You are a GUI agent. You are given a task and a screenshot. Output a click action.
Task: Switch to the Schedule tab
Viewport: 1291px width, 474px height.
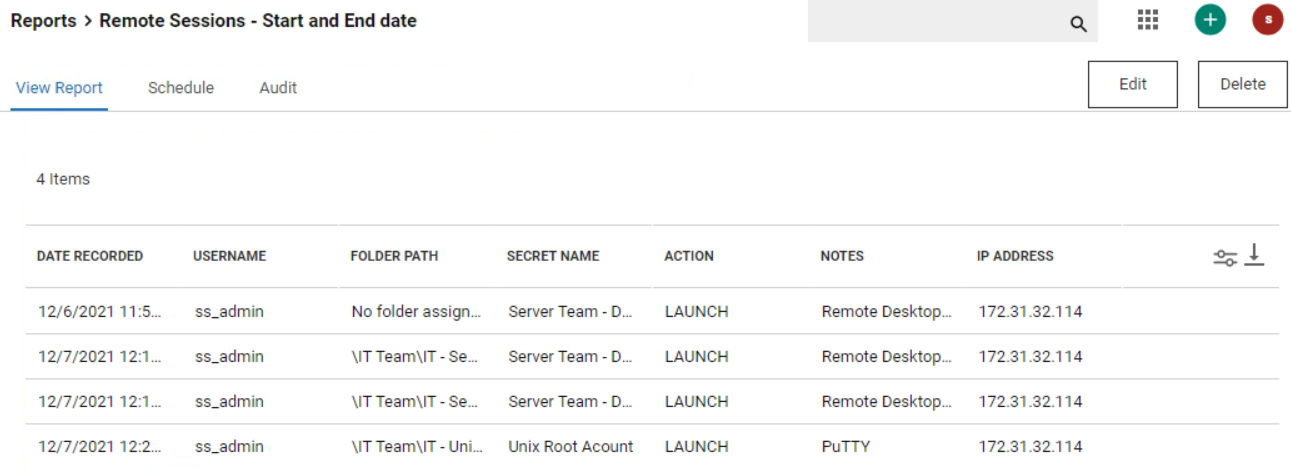tap(181, 88)
